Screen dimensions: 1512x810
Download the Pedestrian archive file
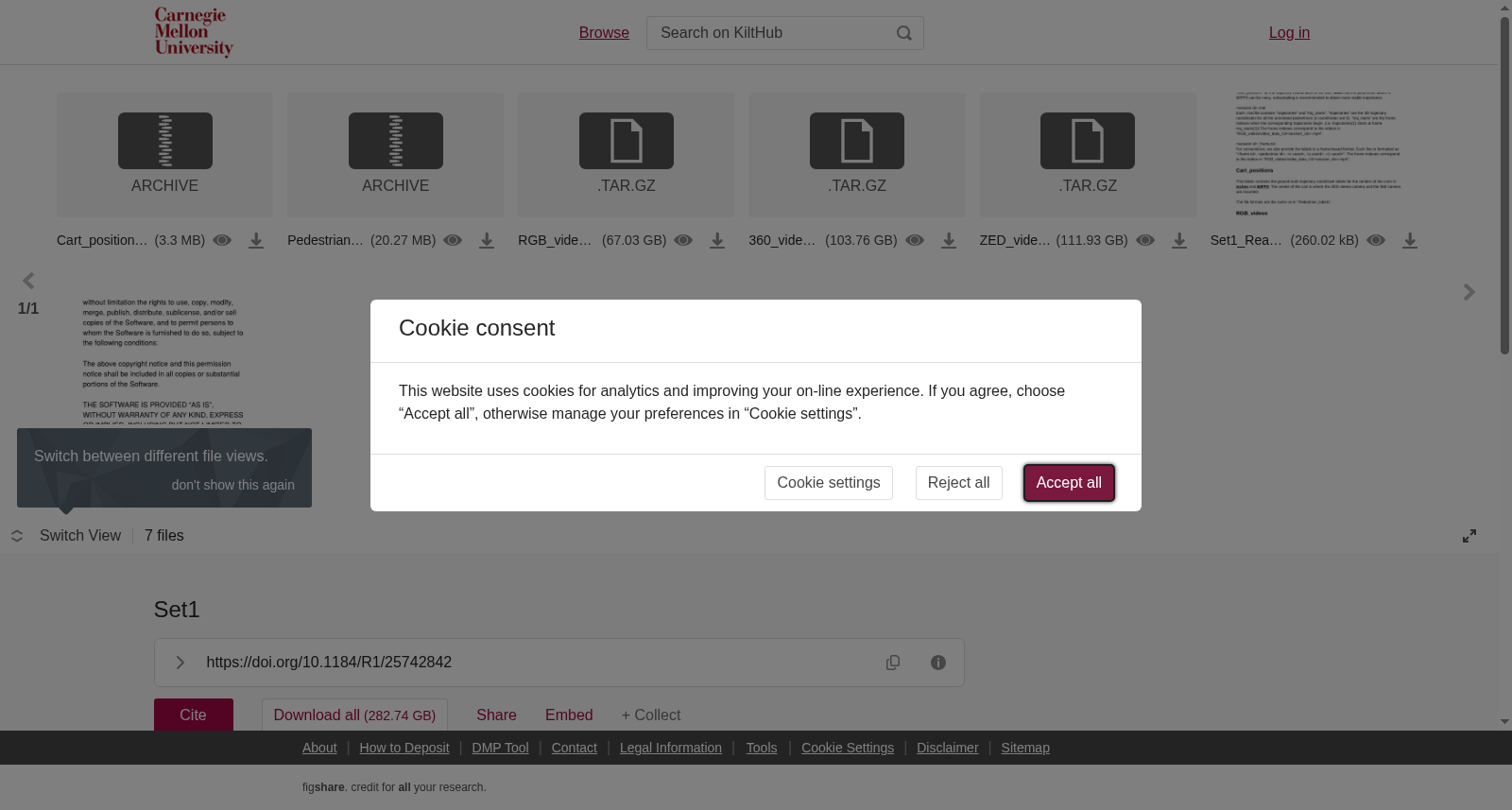(x=487, y=240)
